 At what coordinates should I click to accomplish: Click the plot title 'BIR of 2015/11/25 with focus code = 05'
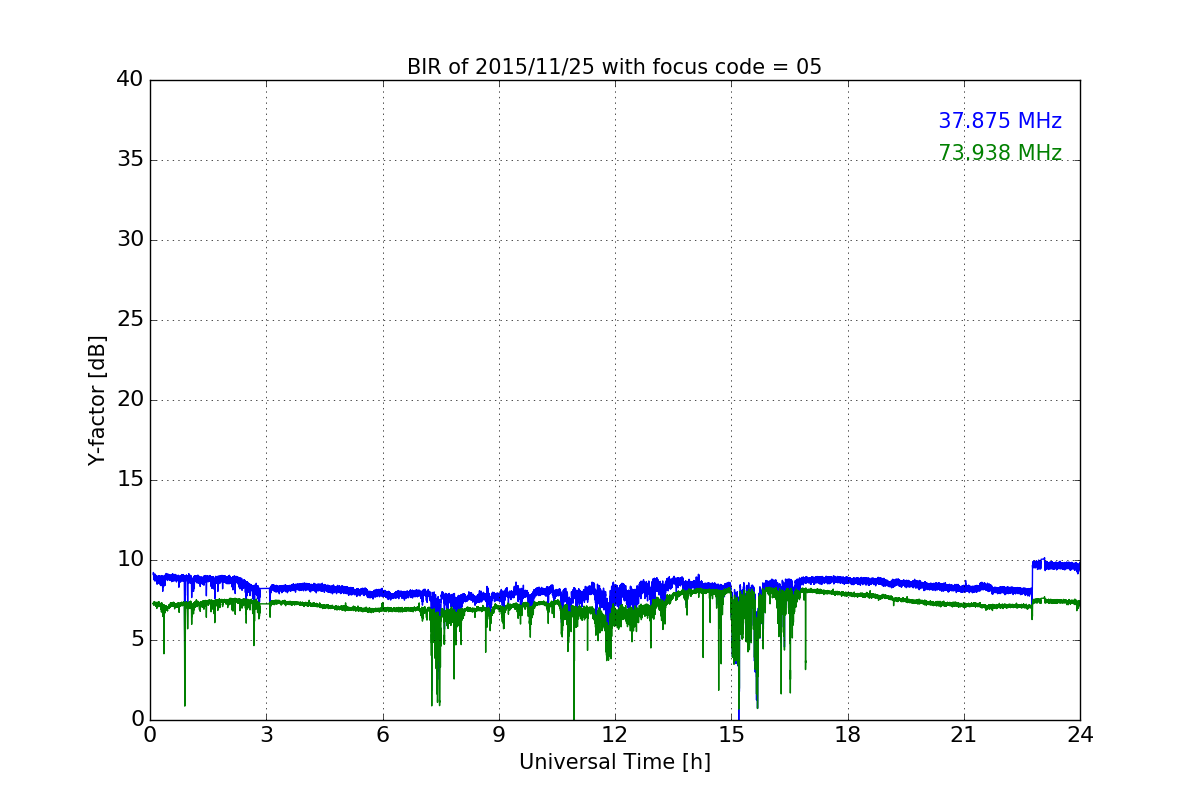(614, 67)
